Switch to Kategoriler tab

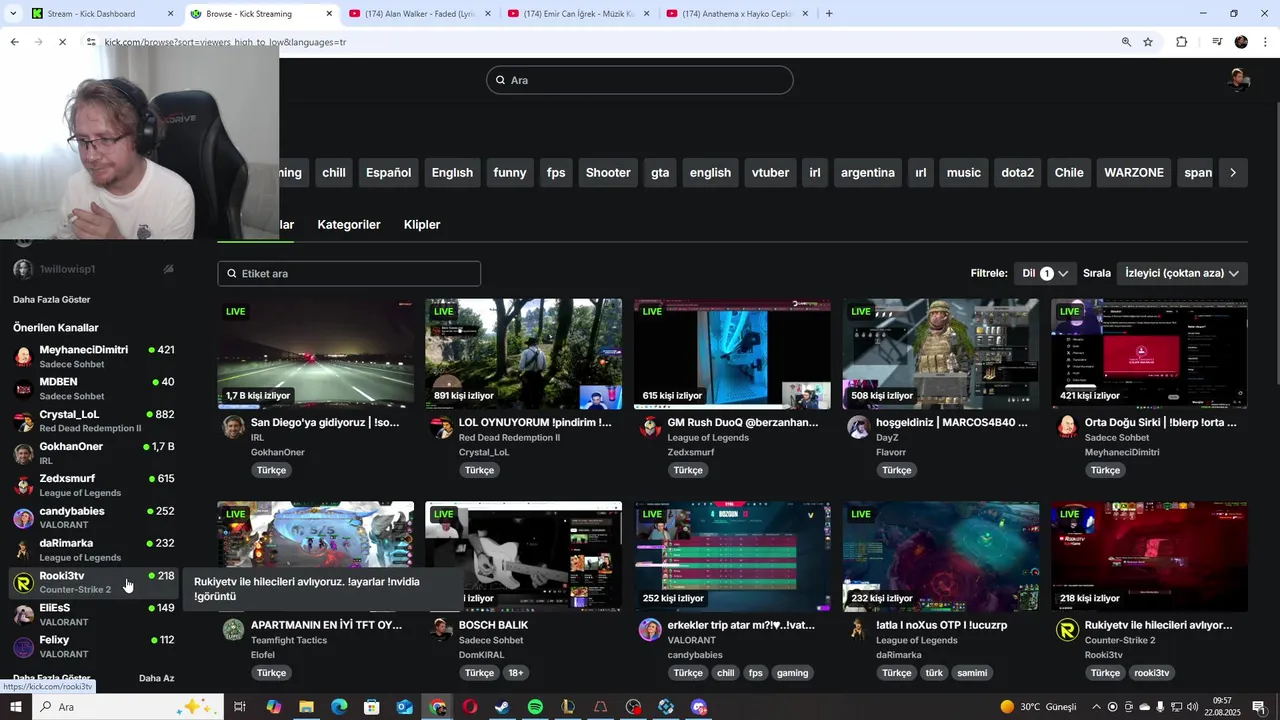click(349, 225)
